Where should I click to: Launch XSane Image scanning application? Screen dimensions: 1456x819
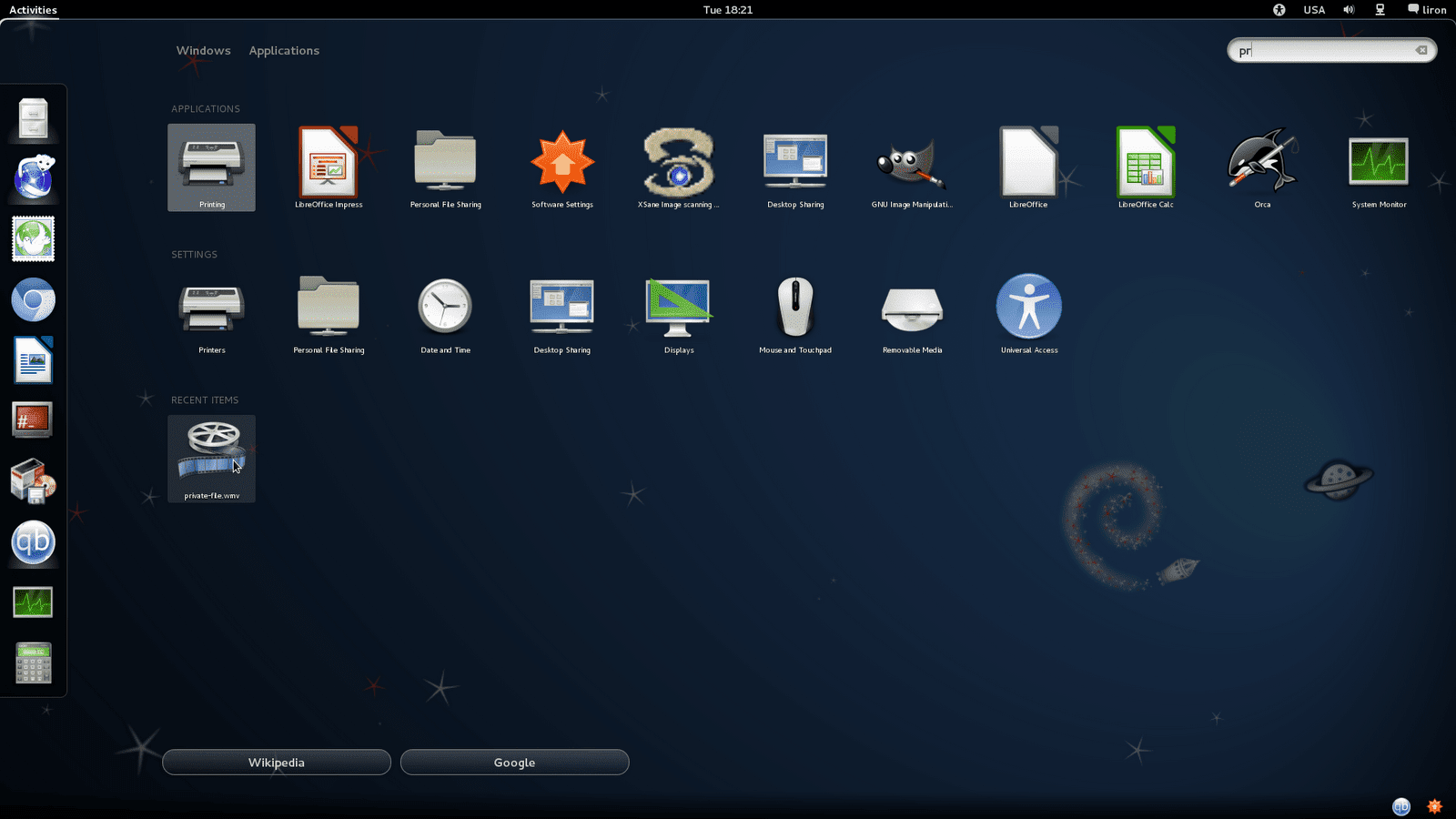point(679,168)
